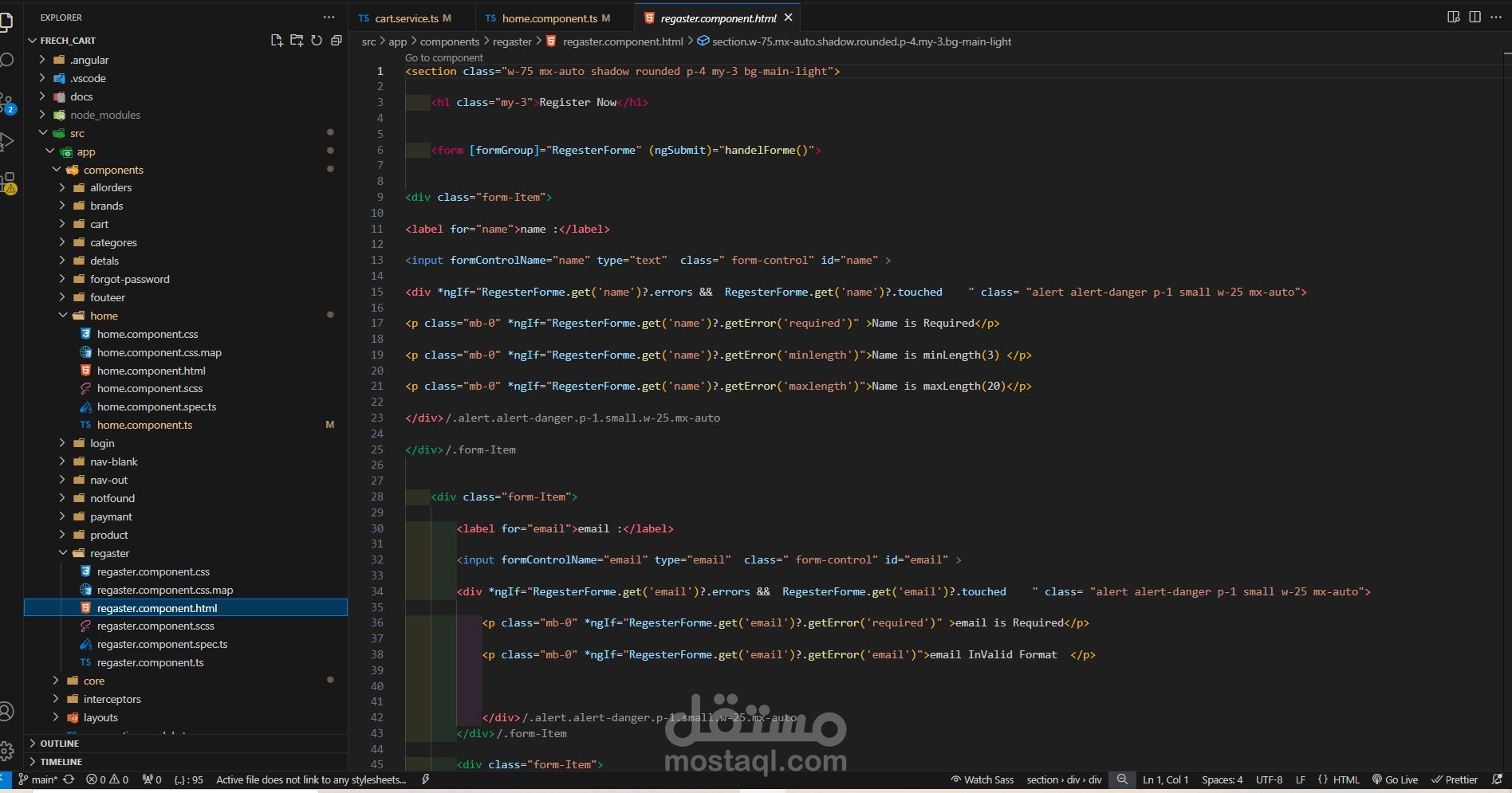Image resolution: width=1512 pixels, height=793 pixels.
Task: Click the zoom-out magnifier status icon
Action: (x=1122, y=779)
